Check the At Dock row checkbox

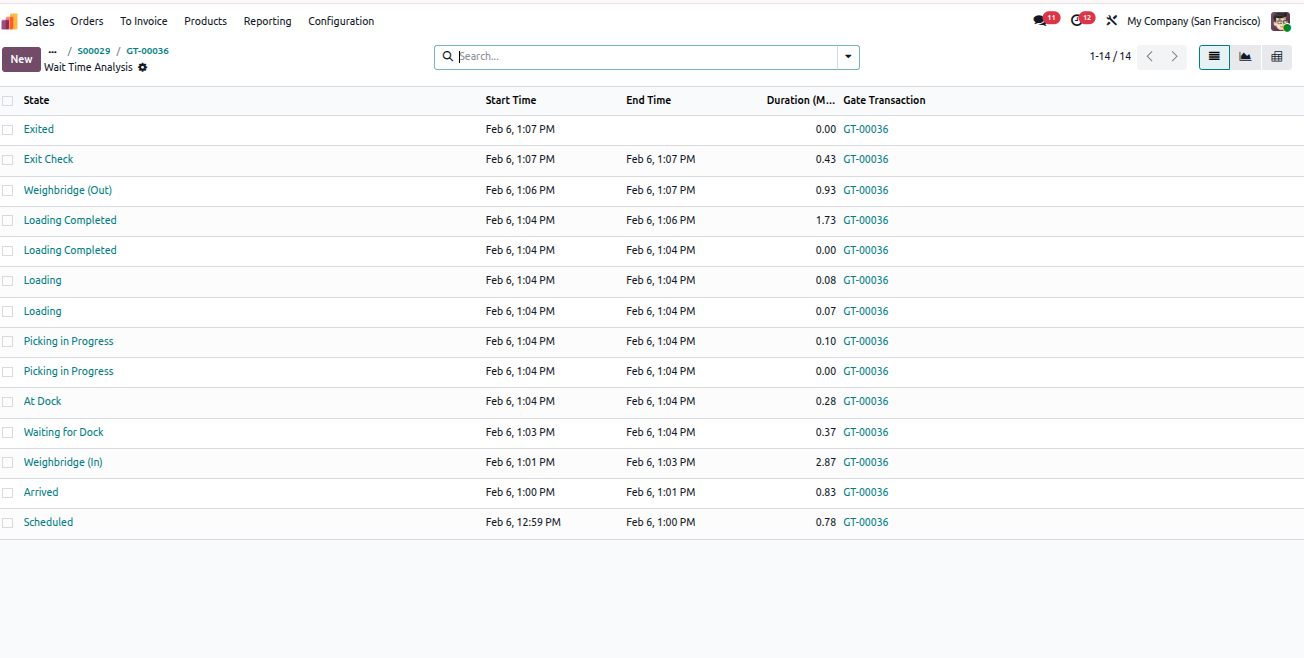[8, 402]
